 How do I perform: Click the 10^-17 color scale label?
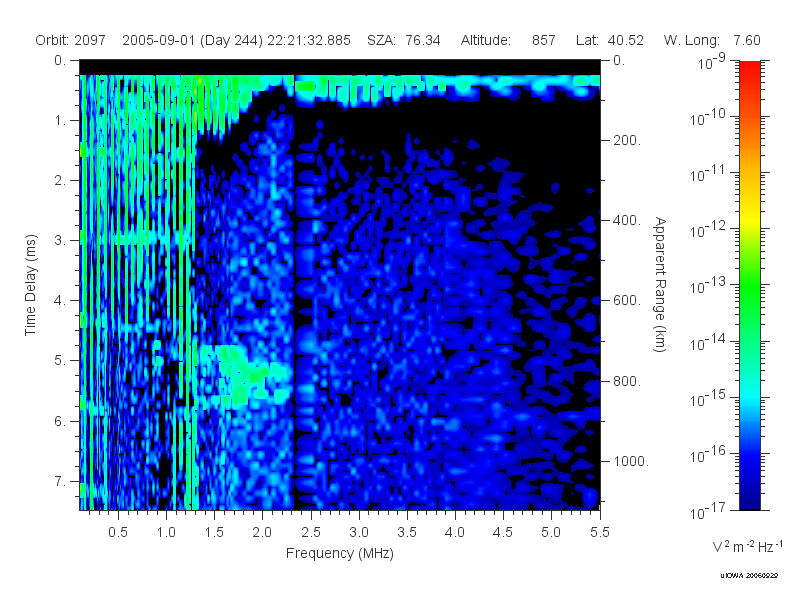[708, 511]
